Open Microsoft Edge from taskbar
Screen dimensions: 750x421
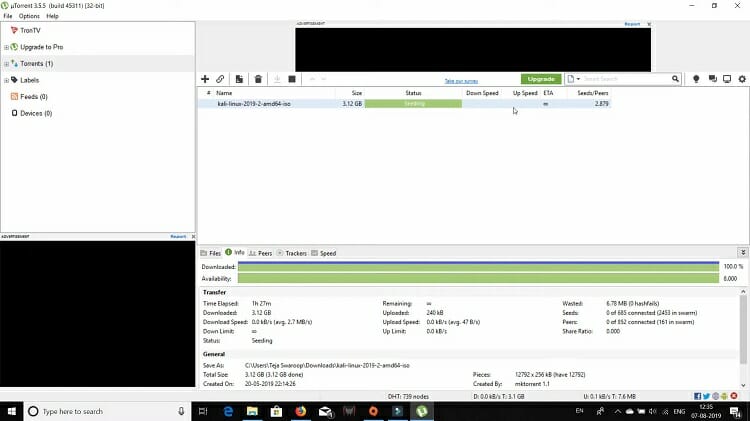228,411
